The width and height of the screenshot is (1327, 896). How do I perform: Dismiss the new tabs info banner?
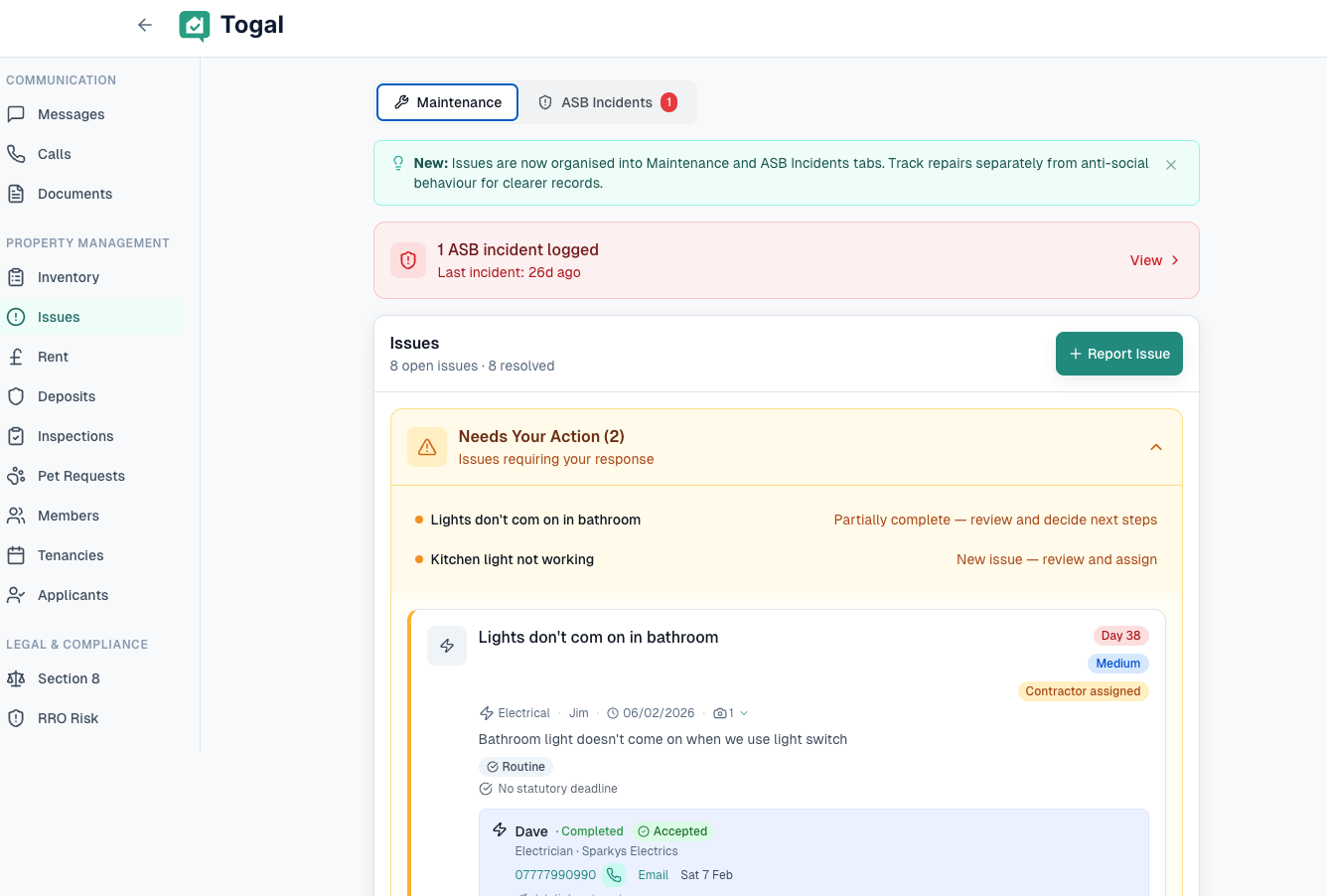1171,165
